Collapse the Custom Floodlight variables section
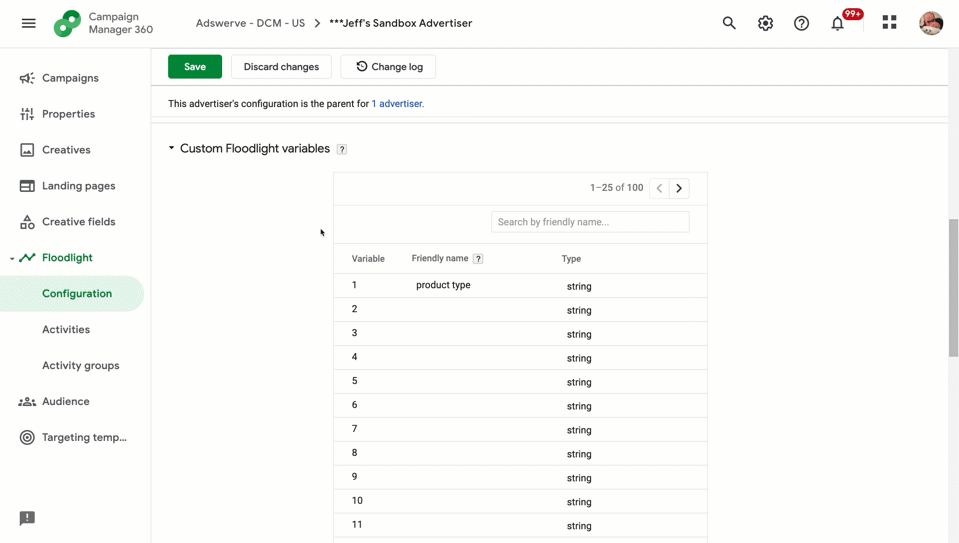Viewport: 959px width, 543px height. [171, 148]
